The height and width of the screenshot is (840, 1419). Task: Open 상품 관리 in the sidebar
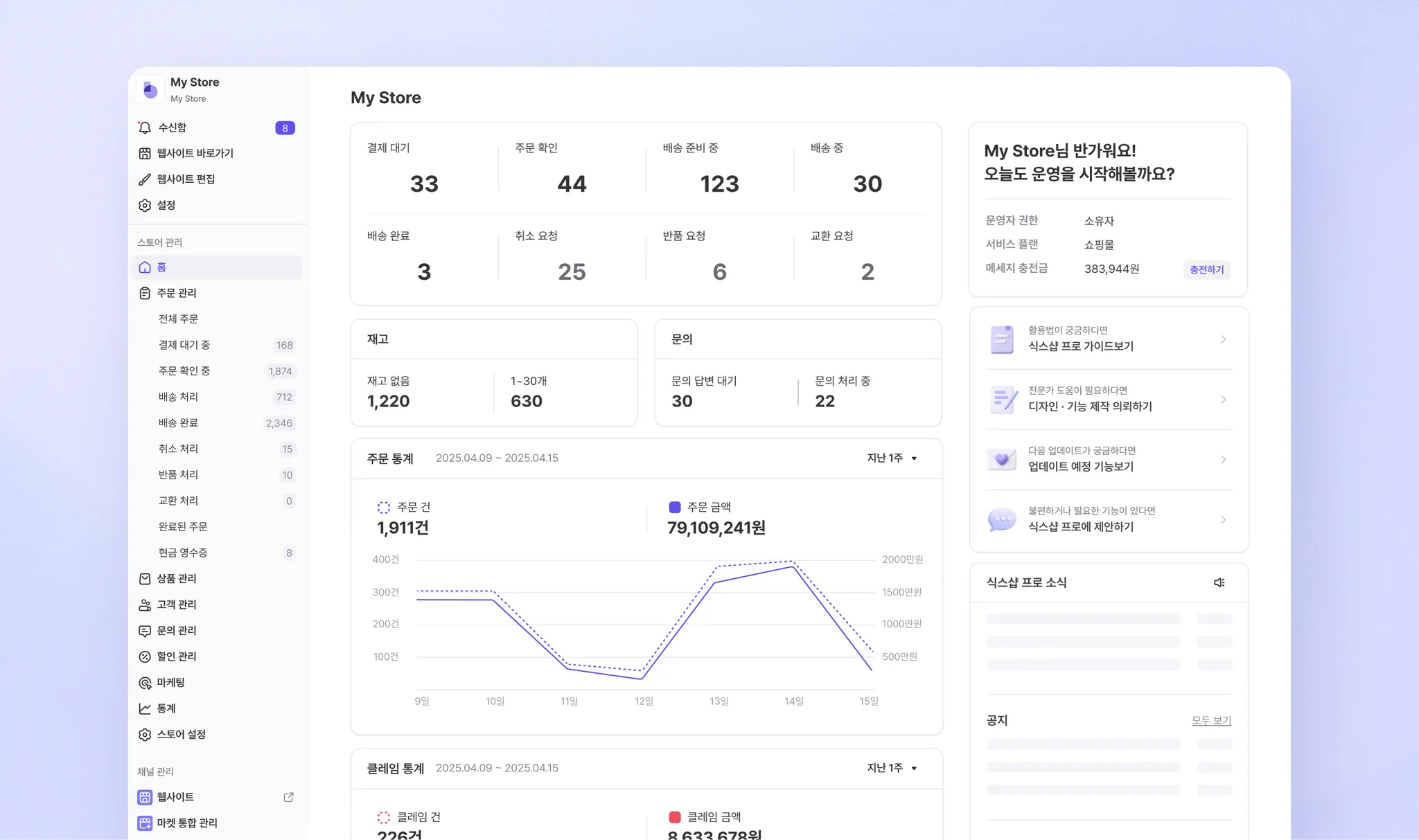(x=177, y=578)
